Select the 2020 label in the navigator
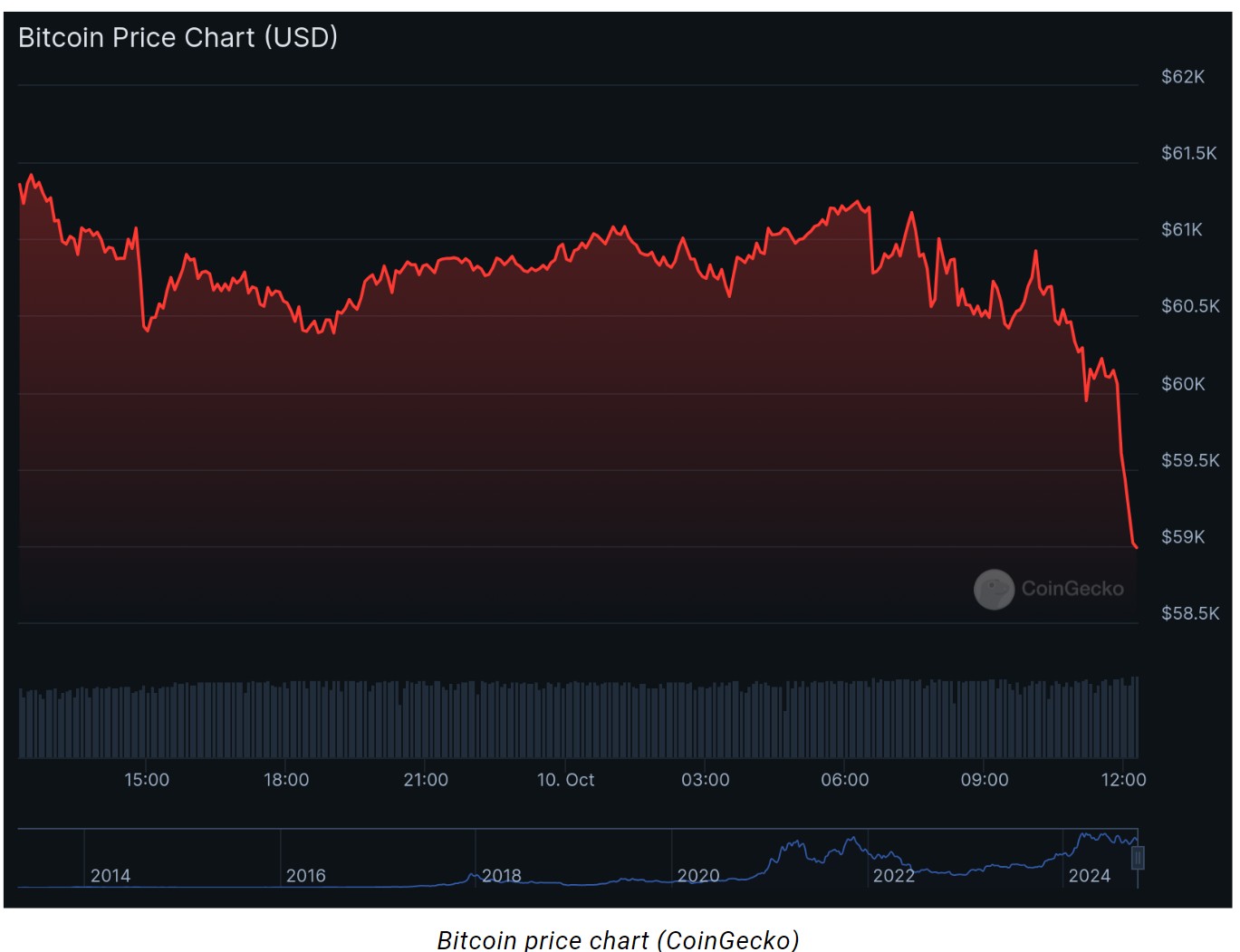This screenshot has height=952, width=1240. [x=698, y=876]
